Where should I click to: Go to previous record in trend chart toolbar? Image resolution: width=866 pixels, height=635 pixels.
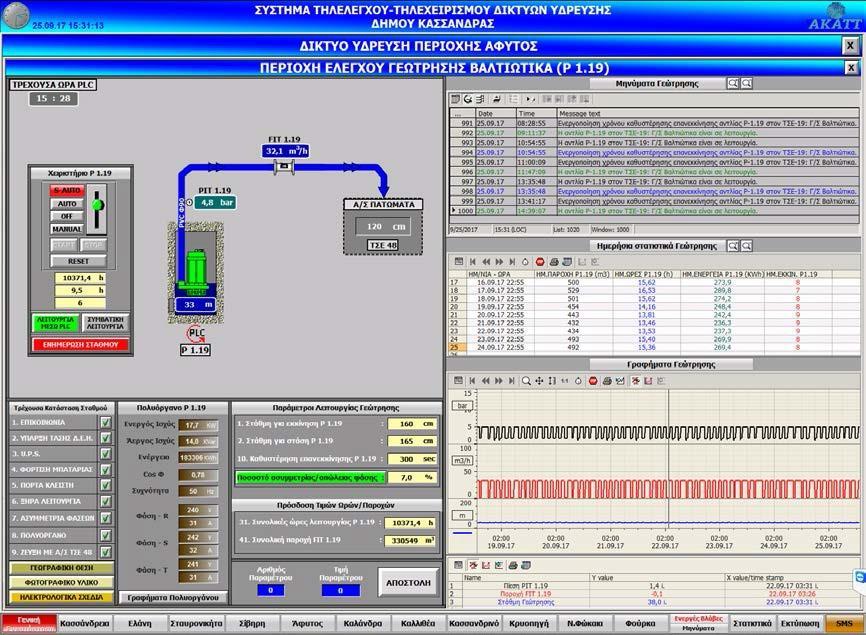485,380
